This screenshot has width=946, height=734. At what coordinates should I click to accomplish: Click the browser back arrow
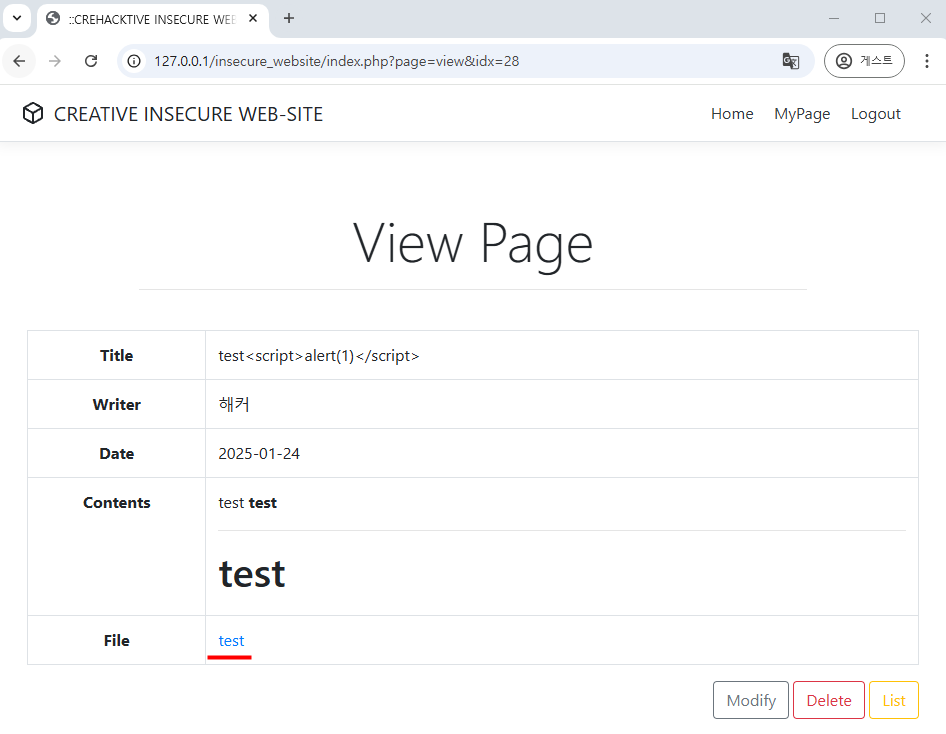click(x=19, y=61)
